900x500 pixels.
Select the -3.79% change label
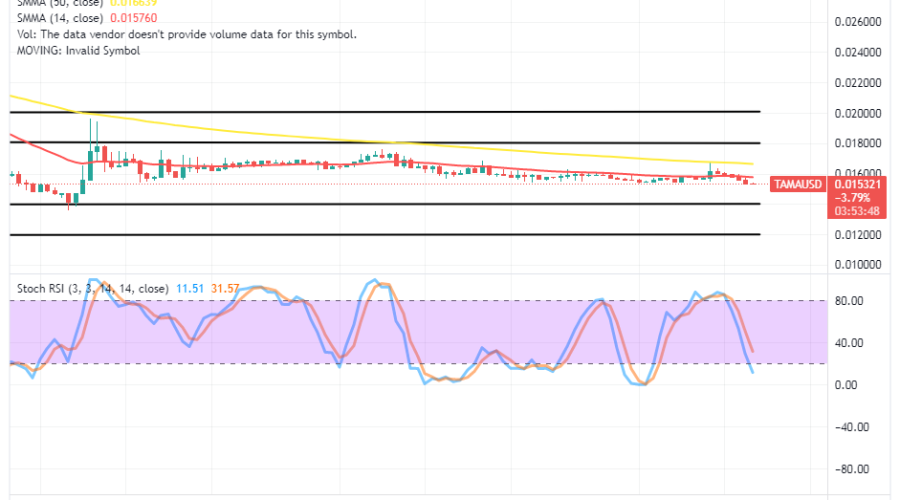click(852, 197)
